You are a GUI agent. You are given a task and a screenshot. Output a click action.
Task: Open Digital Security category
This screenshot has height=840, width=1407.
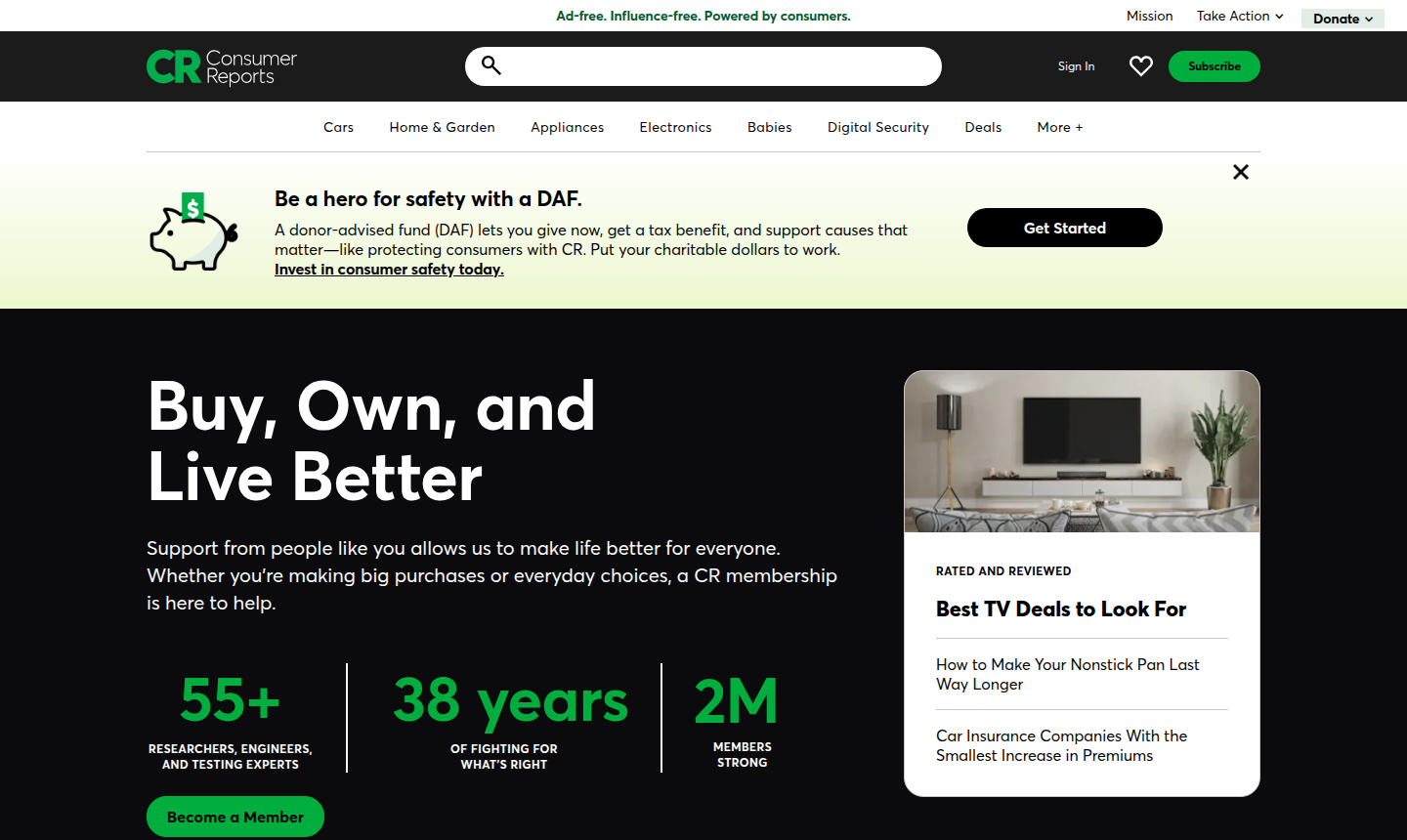tap(877, 127)
